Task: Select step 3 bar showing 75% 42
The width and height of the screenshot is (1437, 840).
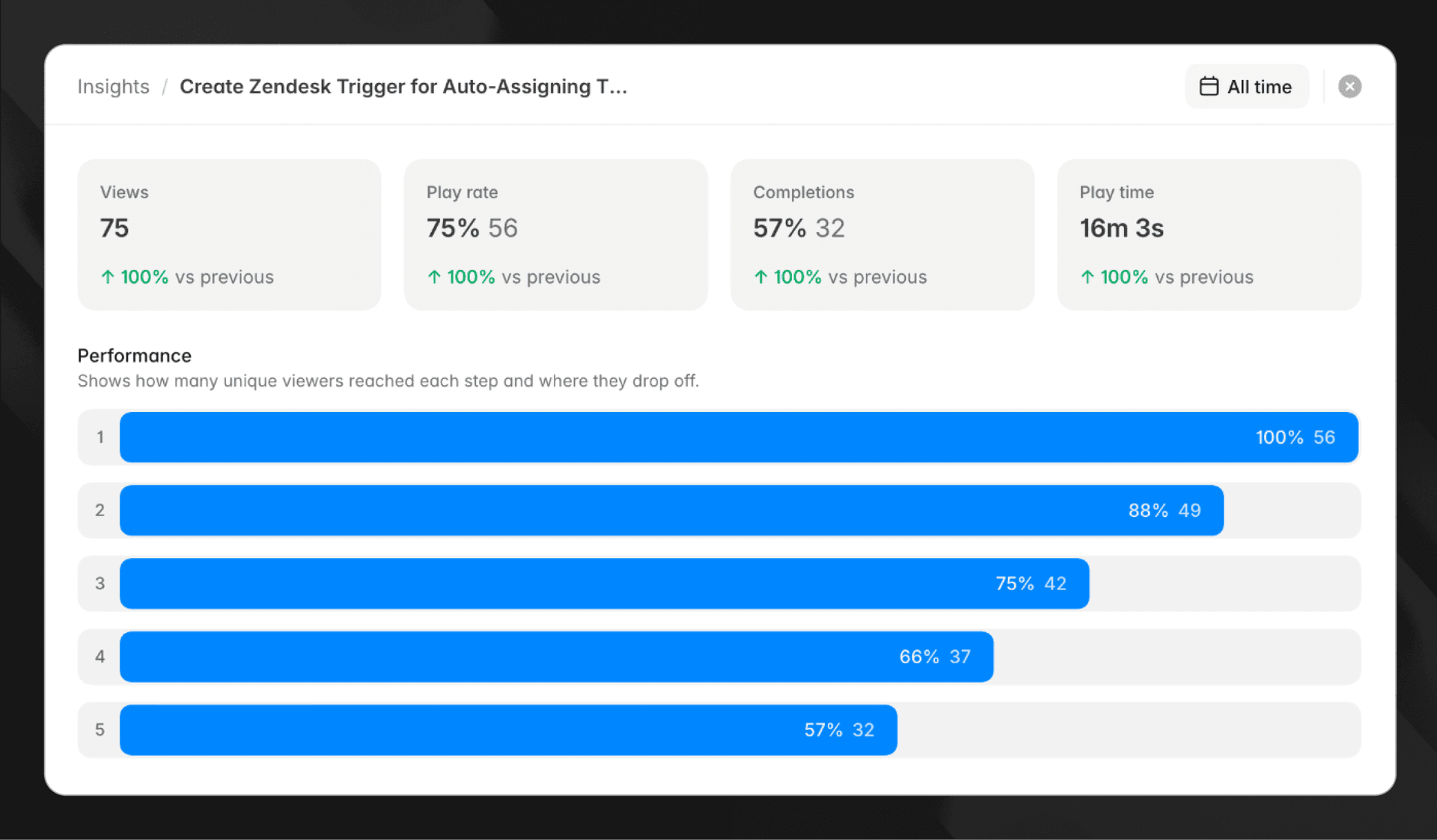Action: pyautogui.click(x=604, y=583)
